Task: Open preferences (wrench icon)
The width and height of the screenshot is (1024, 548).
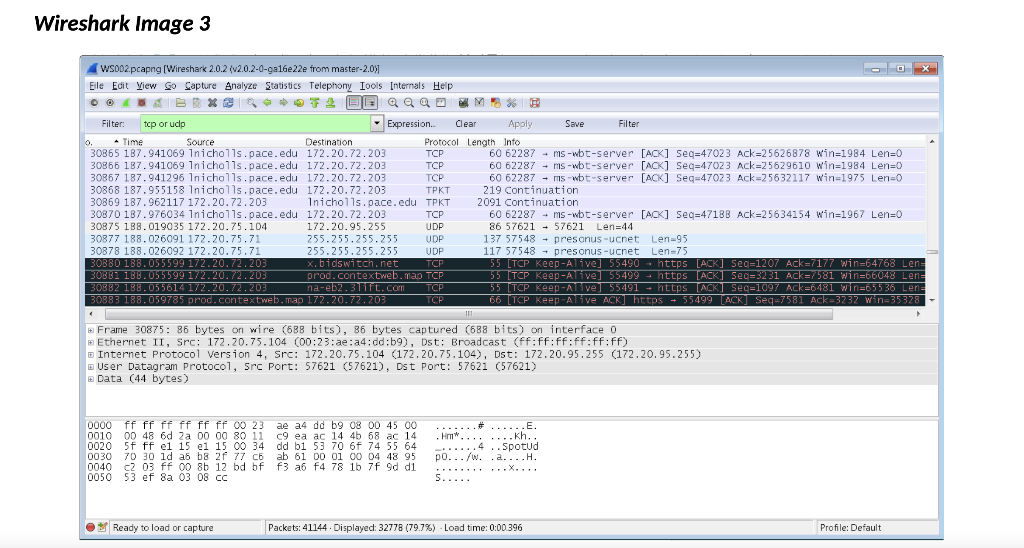Action: pyautogui.click(x=511, y=103)
